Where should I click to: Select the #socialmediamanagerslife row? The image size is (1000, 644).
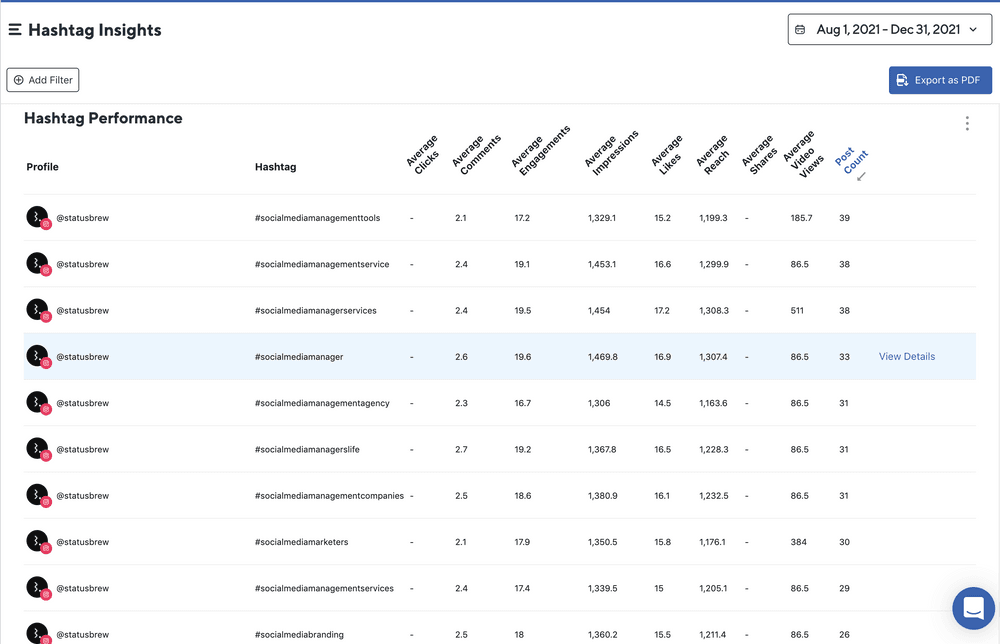[x=307, y=450]
